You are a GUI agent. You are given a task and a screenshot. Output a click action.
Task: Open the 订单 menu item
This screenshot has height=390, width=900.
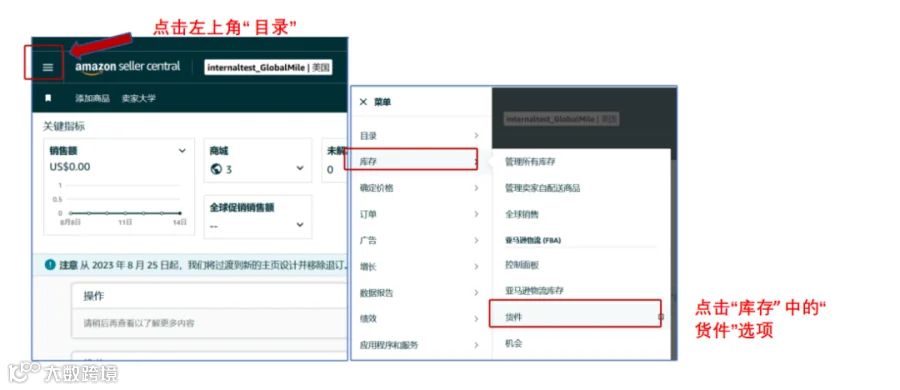421,214
